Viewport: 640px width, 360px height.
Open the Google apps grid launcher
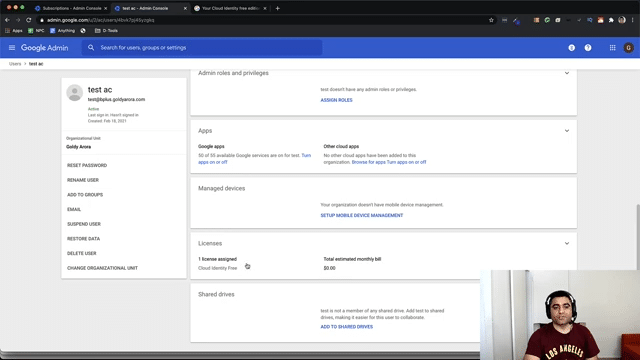612,48
